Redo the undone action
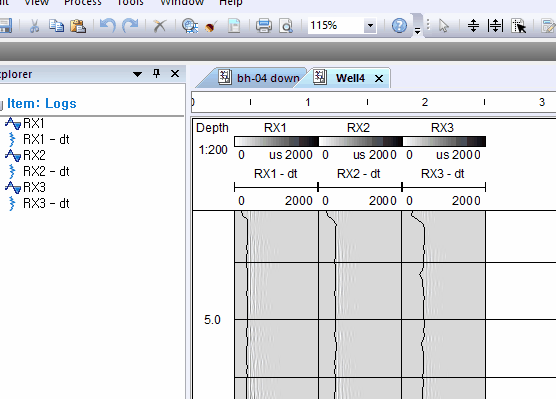 click(130, 26)
